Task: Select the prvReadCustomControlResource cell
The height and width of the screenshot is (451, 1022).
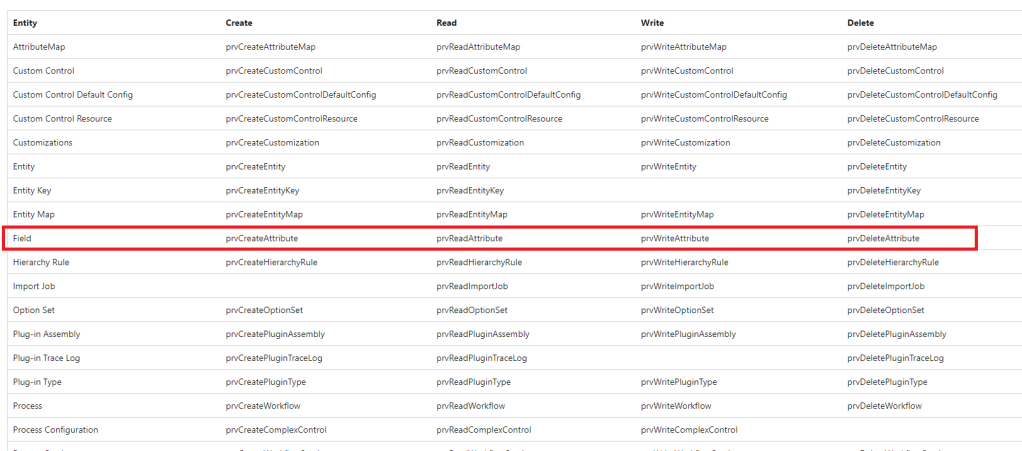Action: coord(499,118)
